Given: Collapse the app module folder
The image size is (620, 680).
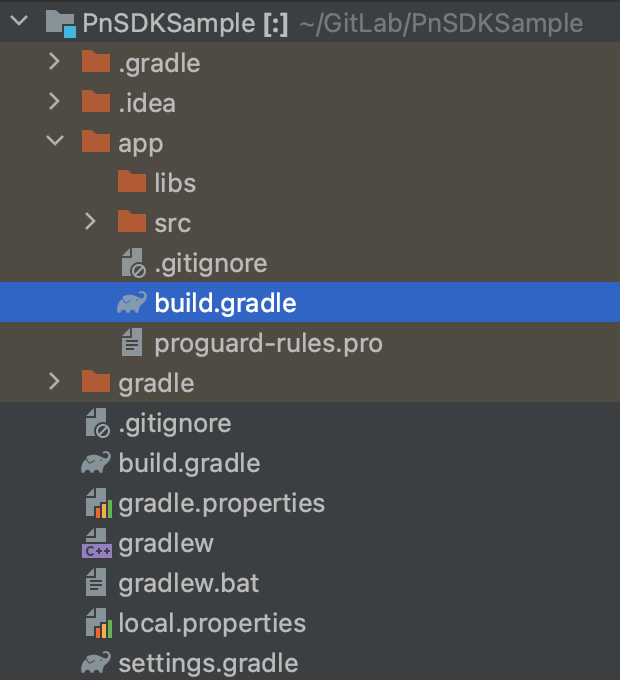Looking at the screenshot, I should [55, 142].
